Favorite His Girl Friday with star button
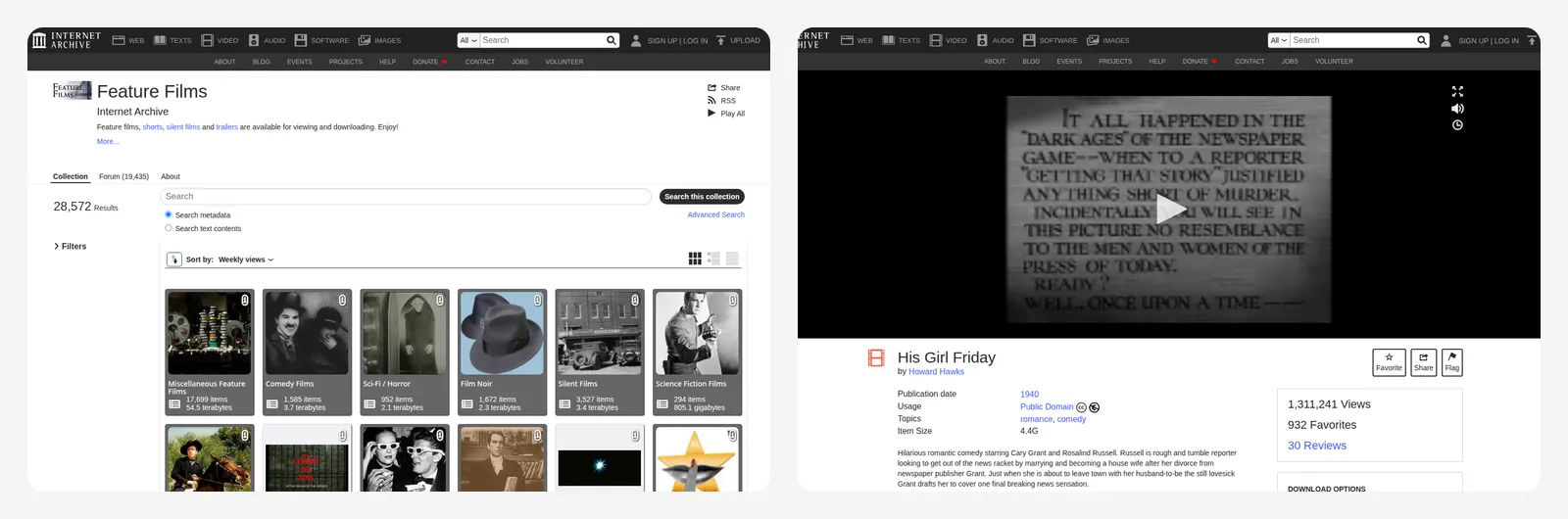1568x519 pixels. click(x=1389, y=362)
